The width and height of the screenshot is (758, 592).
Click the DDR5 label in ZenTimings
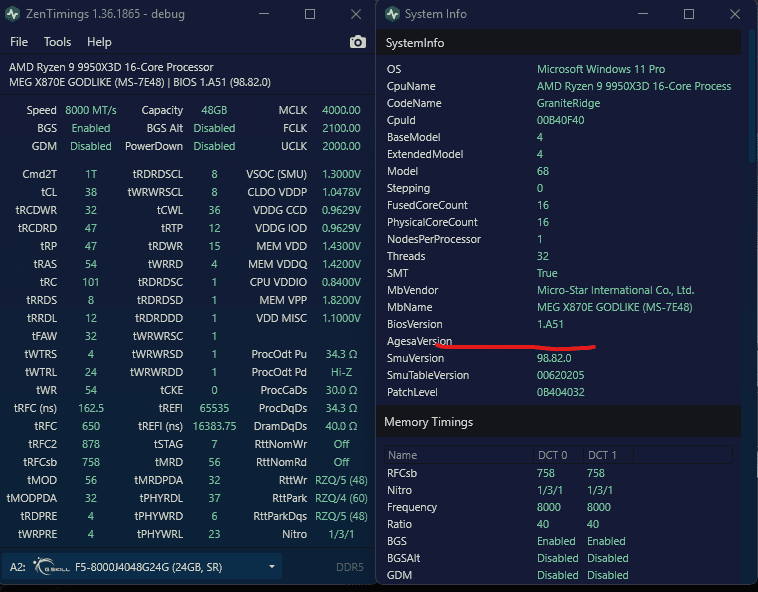point(350,567)
